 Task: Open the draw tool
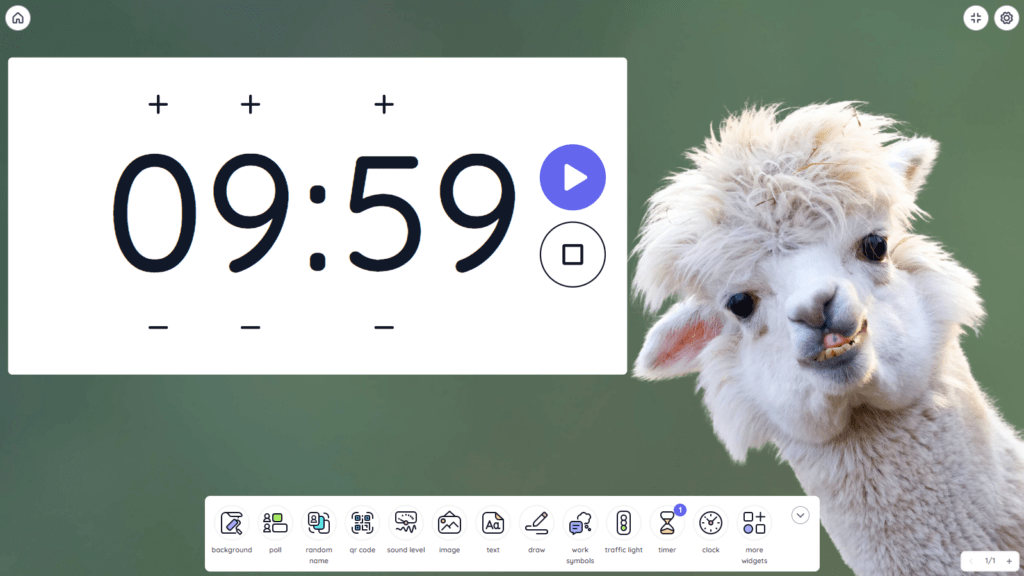click(535, 524)
